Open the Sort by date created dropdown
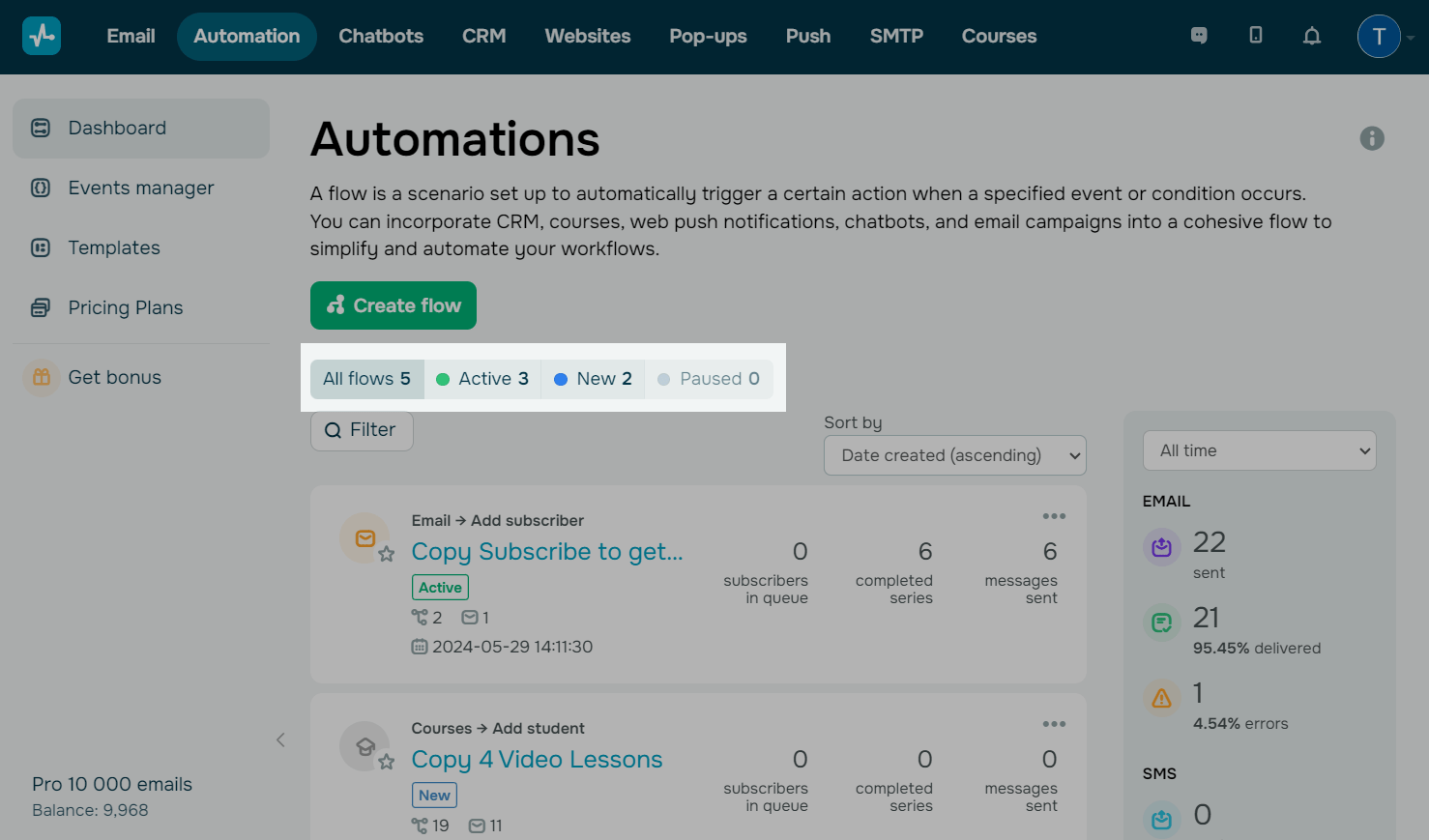The width and height of the screenshot is (1429, 840). coord(954,455)
